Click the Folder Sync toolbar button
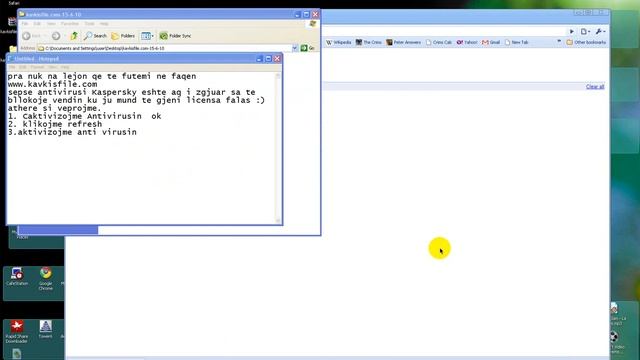 coord(175,36)
